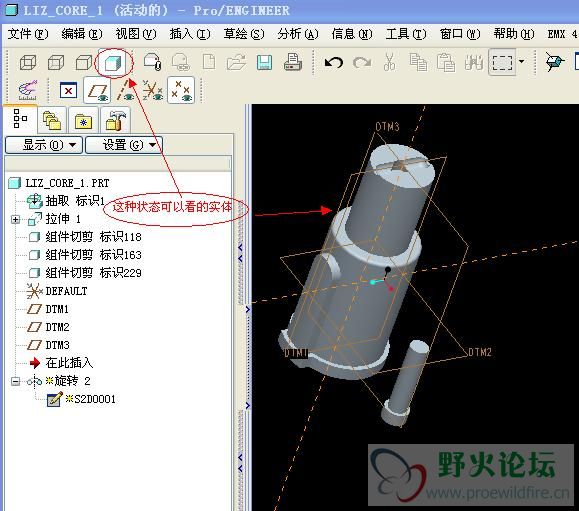Click the DTM3 label in viewport
579x511 pixels.
pos(387,127)
